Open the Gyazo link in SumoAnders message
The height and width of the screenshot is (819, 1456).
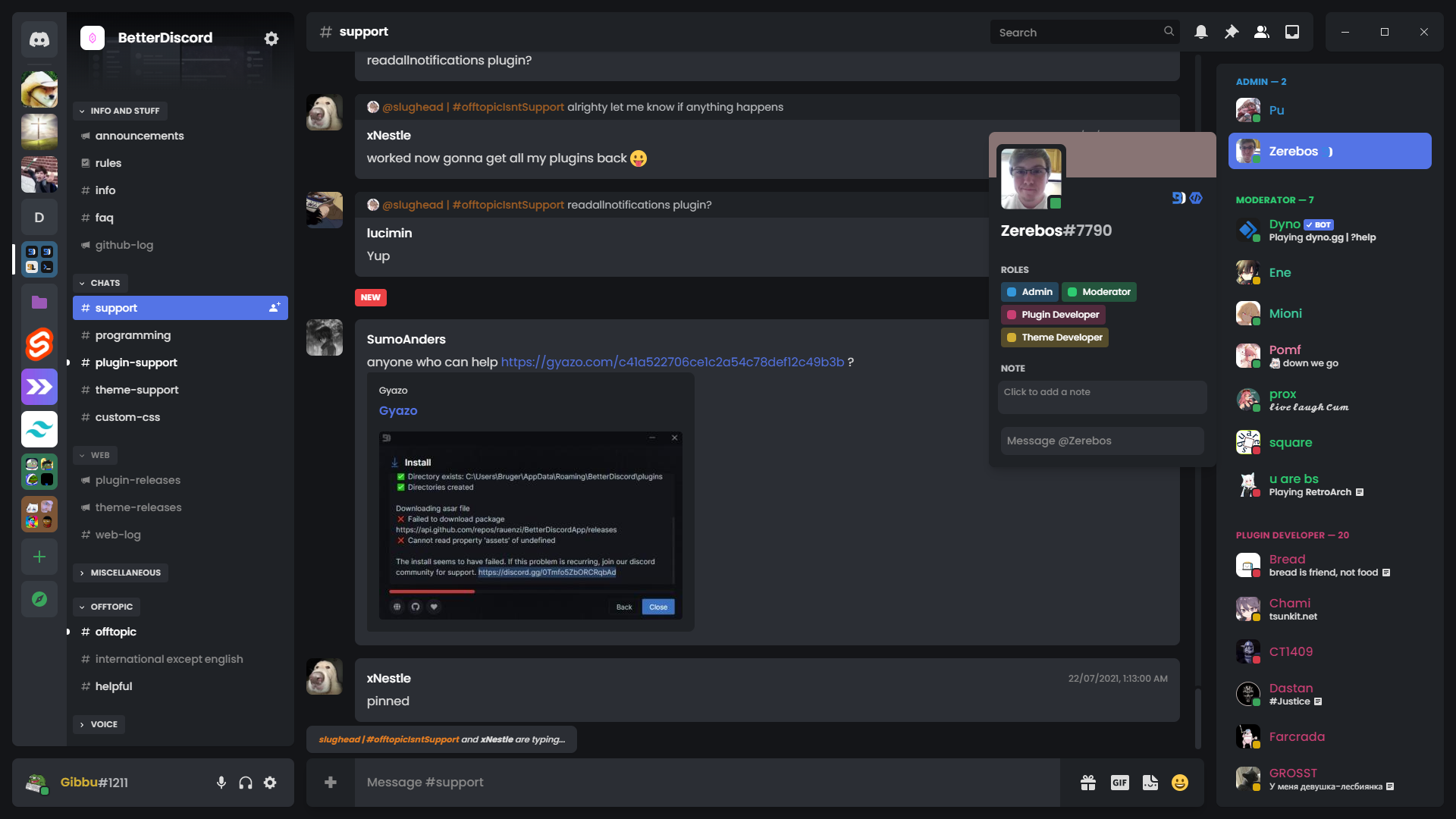tap(672, 362)
